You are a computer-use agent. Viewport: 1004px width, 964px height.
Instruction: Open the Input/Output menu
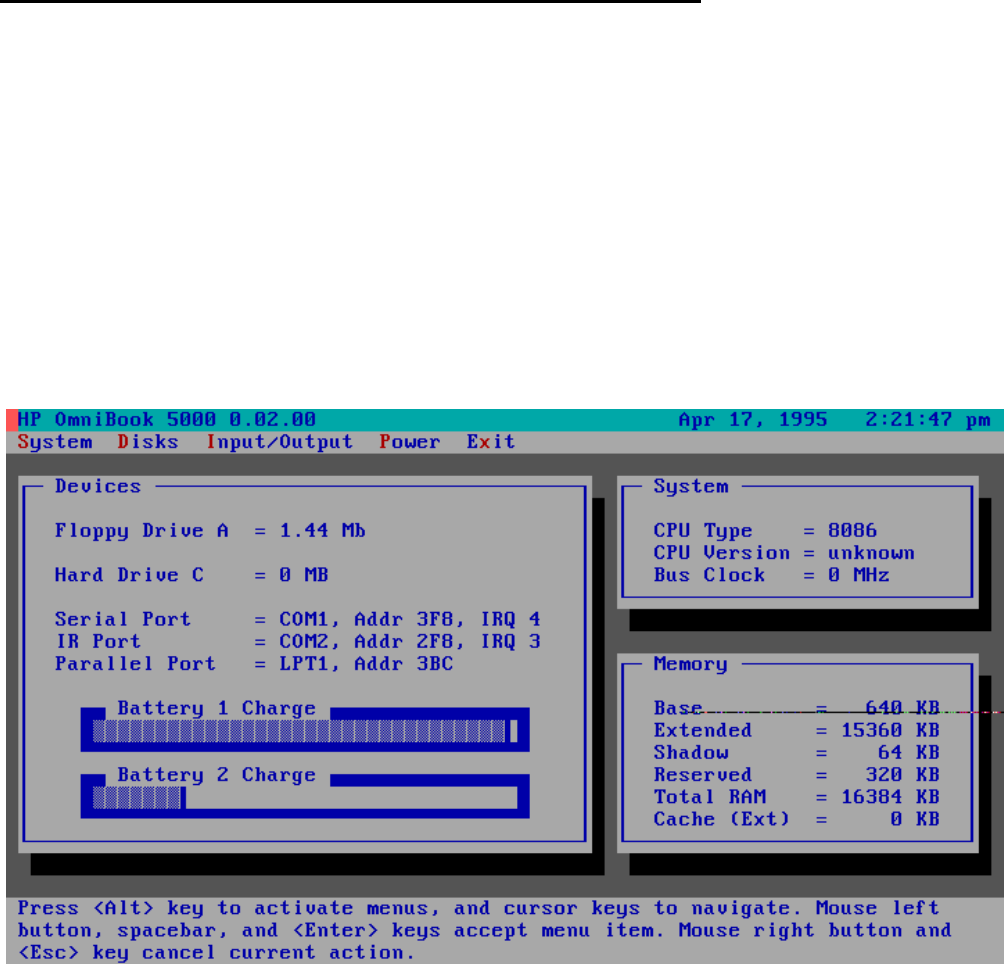(279, 442)
